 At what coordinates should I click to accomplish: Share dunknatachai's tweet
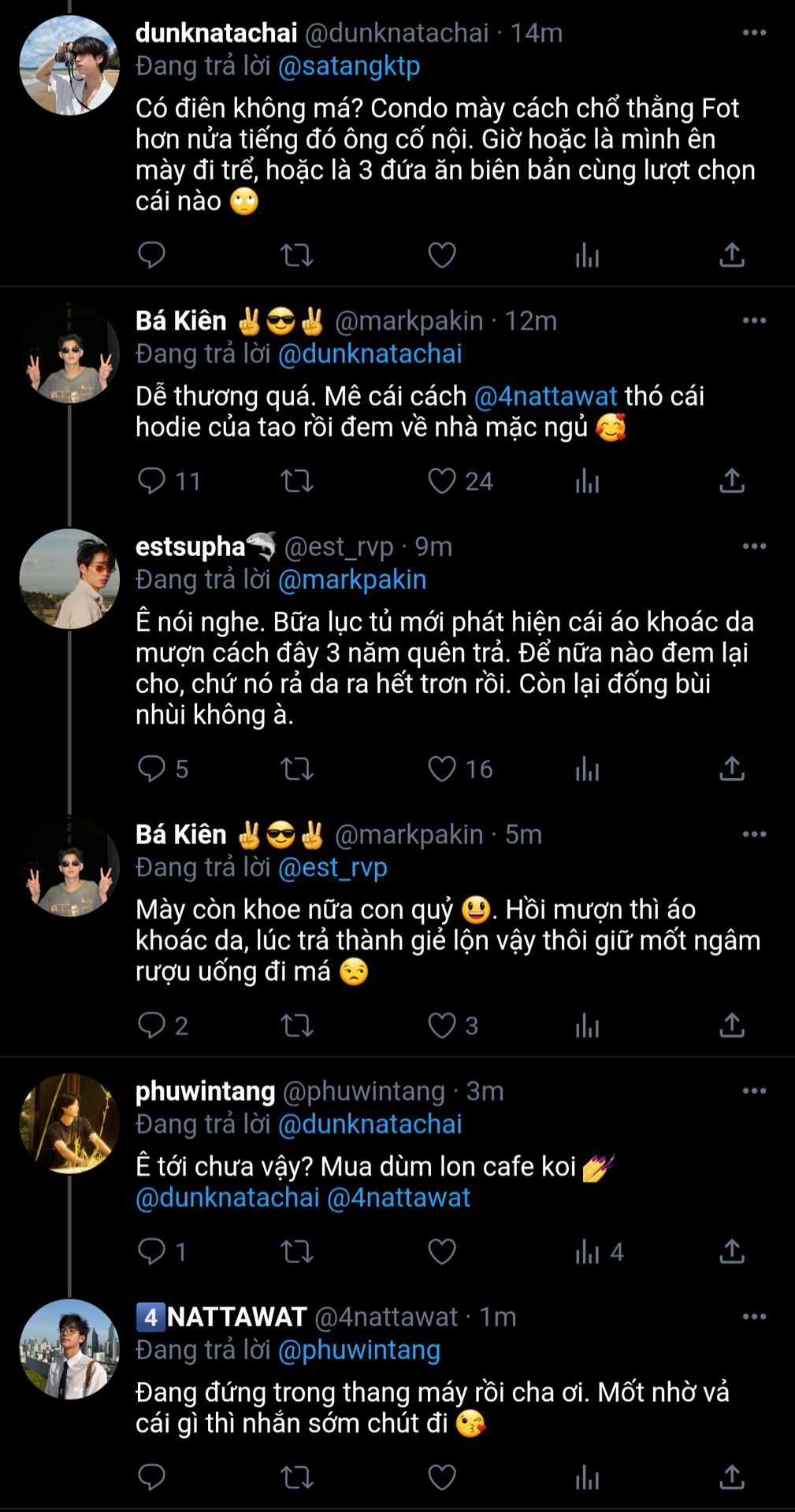732,255
